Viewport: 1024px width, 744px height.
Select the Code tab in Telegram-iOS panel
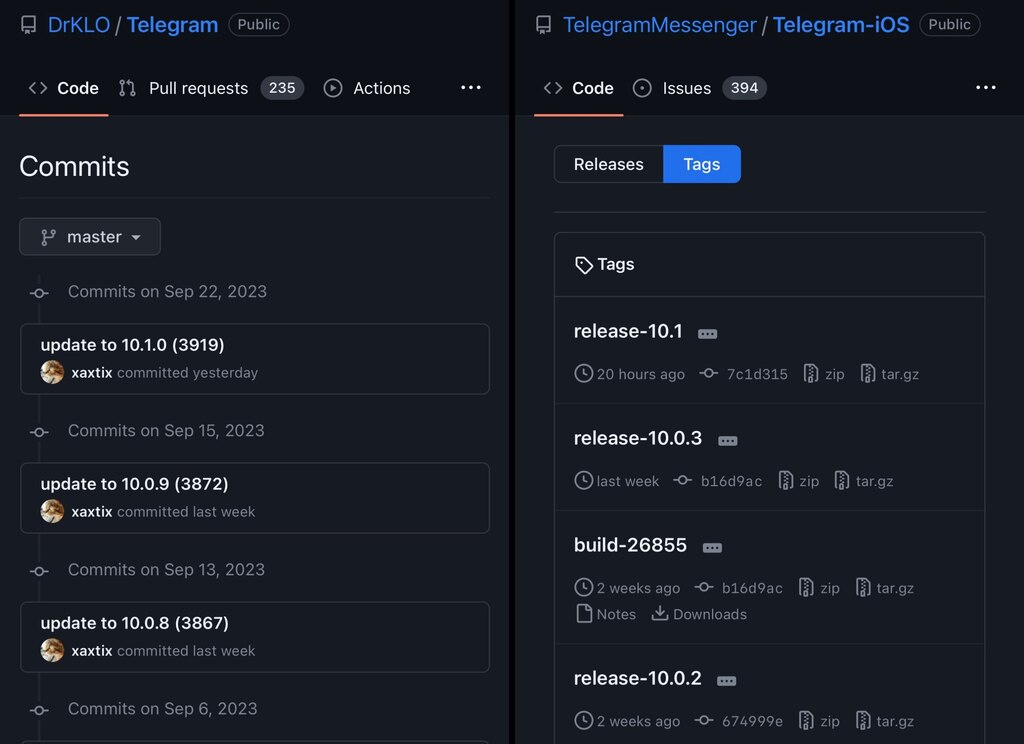coord(579,88)
